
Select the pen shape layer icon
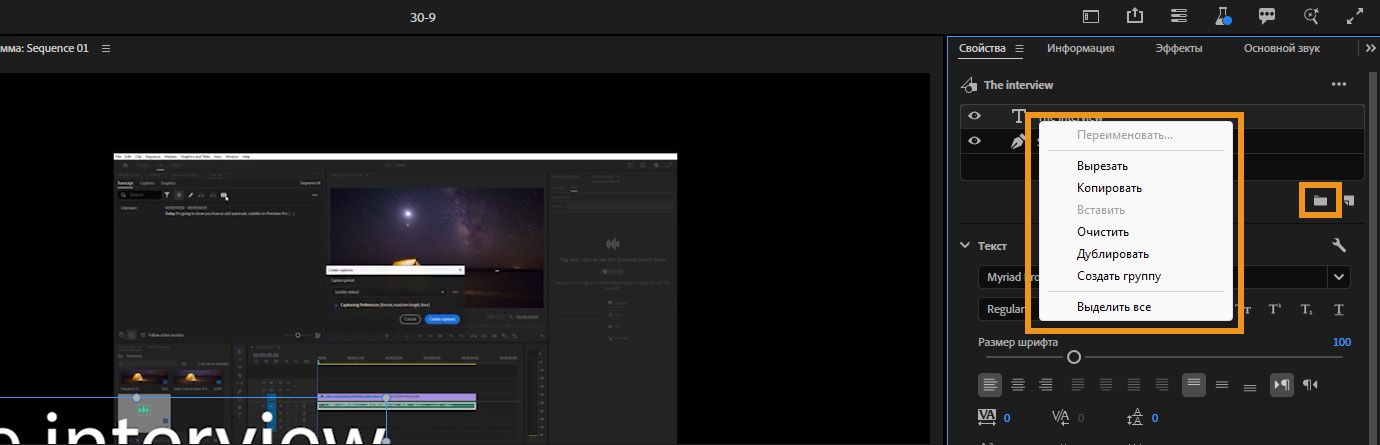click(x=1019, y=142)
